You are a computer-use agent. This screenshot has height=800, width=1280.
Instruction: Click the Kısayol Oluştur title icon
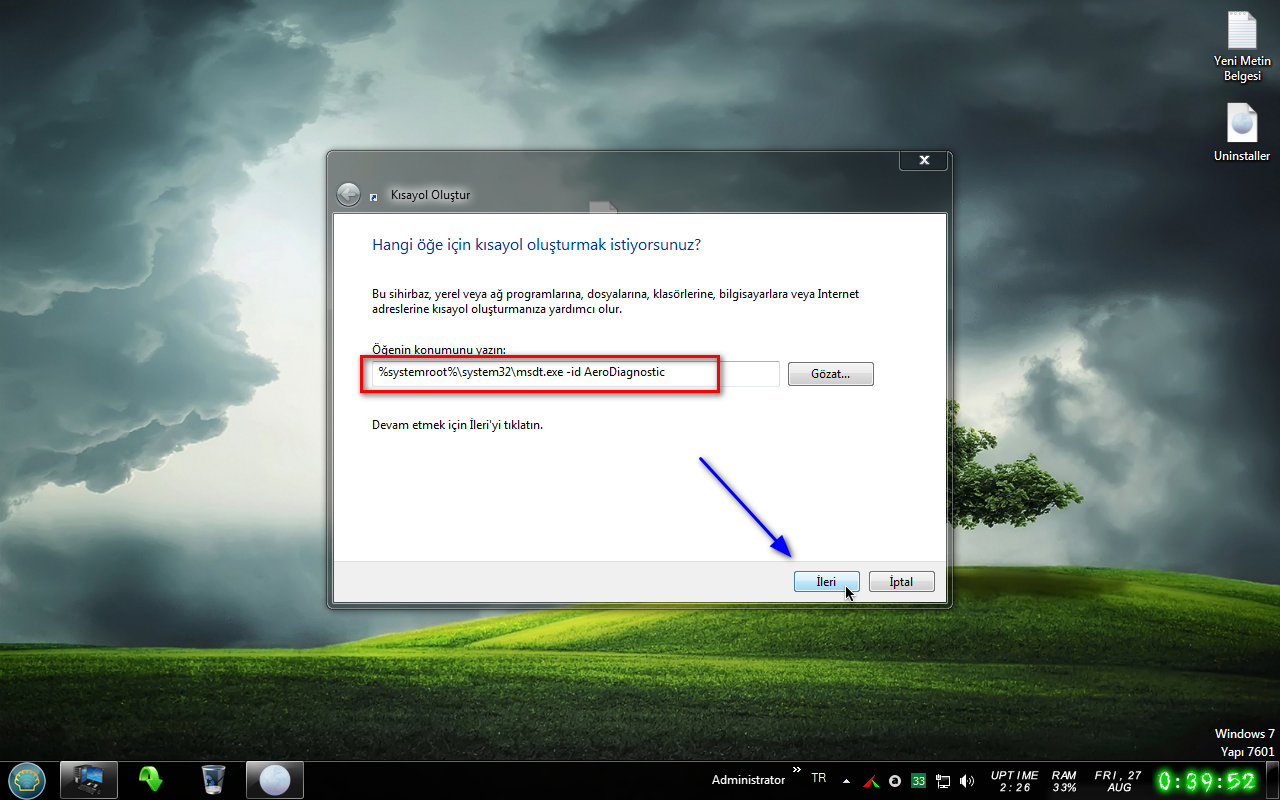point(374,197)
